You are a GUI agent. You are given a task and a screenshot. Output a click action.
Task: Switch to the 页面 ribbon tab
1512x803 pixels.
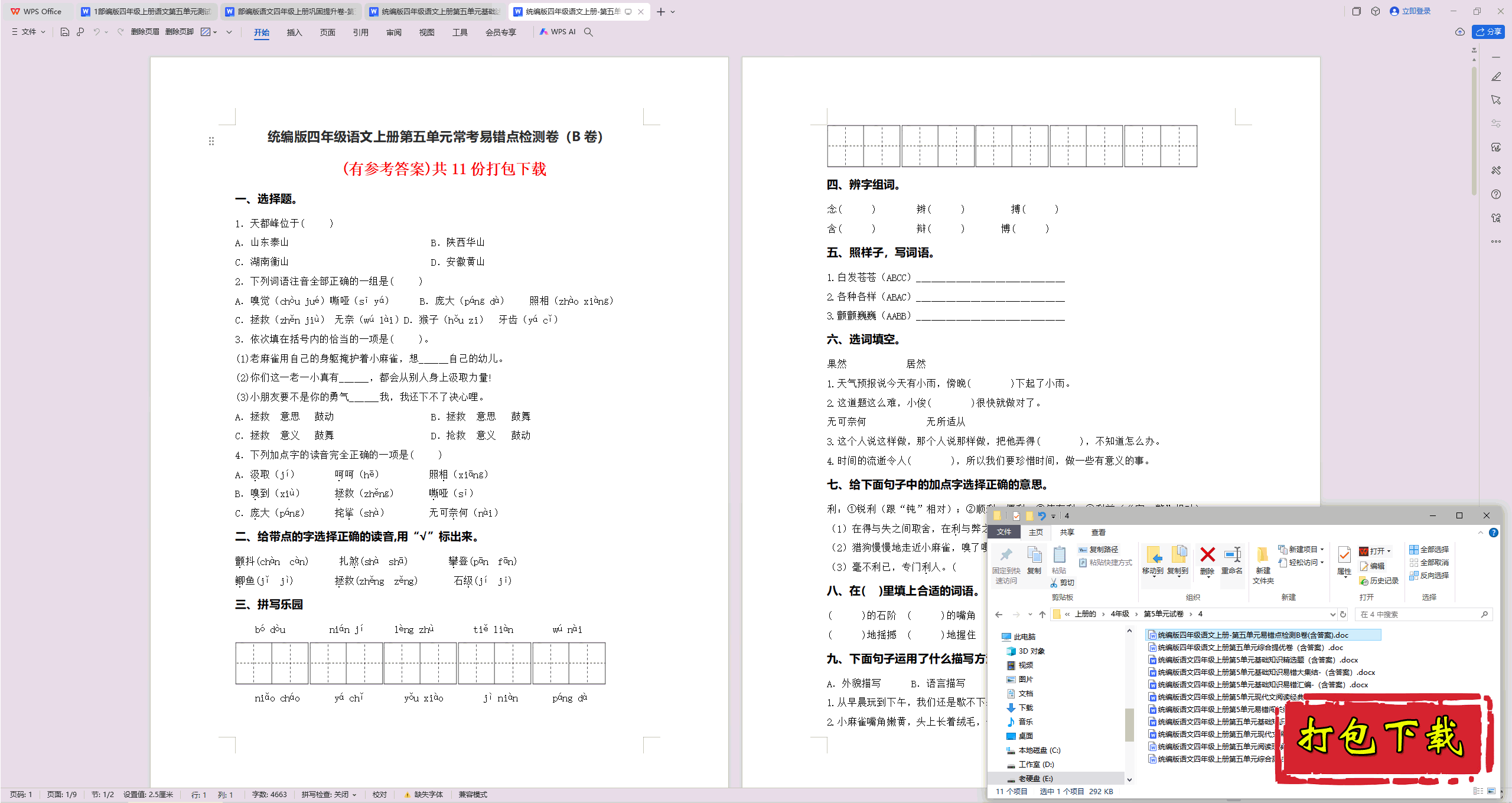[327, 32]
